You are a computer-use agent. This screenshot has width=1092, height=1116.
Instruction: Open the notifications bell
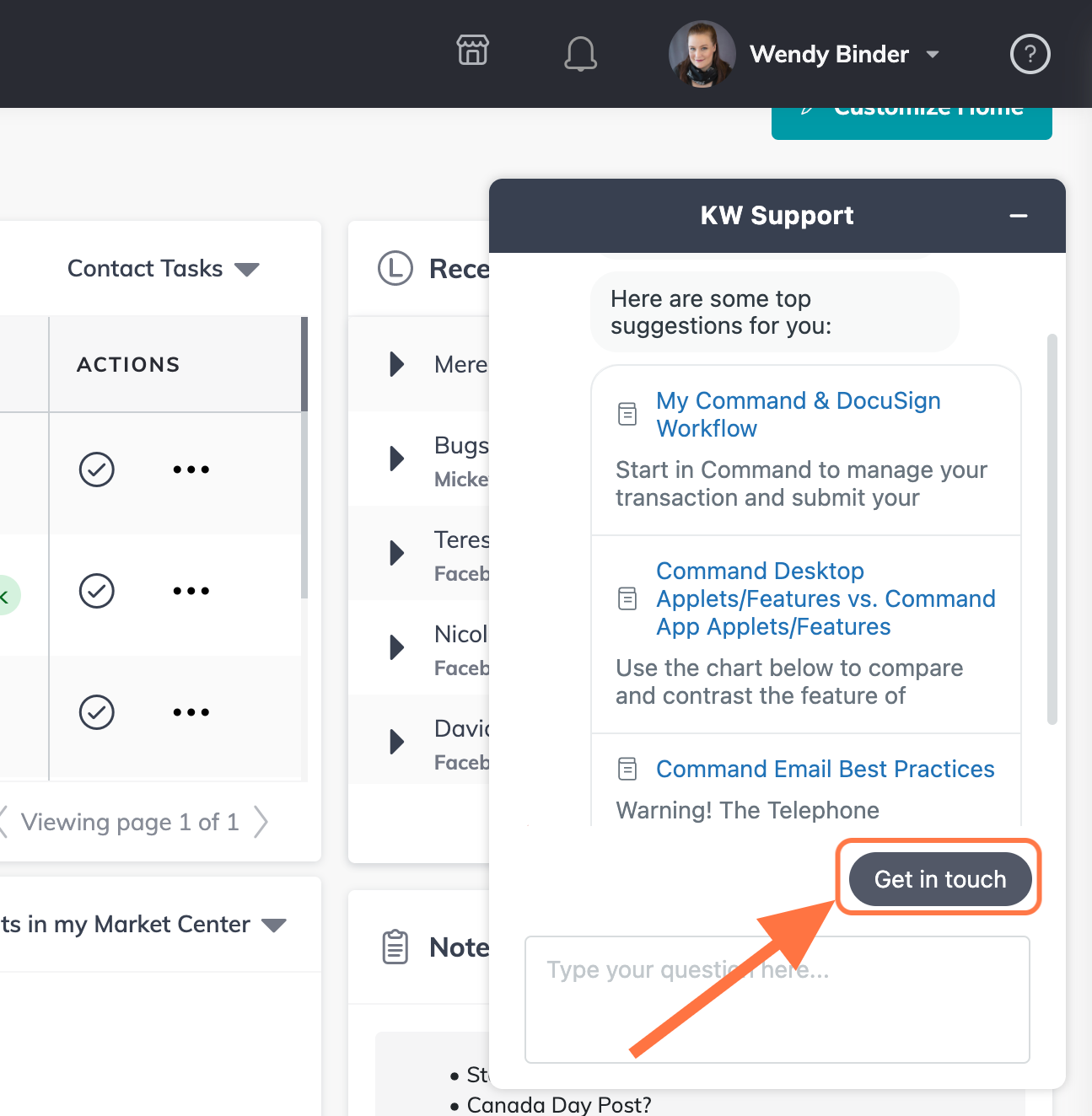pos(580,54)
